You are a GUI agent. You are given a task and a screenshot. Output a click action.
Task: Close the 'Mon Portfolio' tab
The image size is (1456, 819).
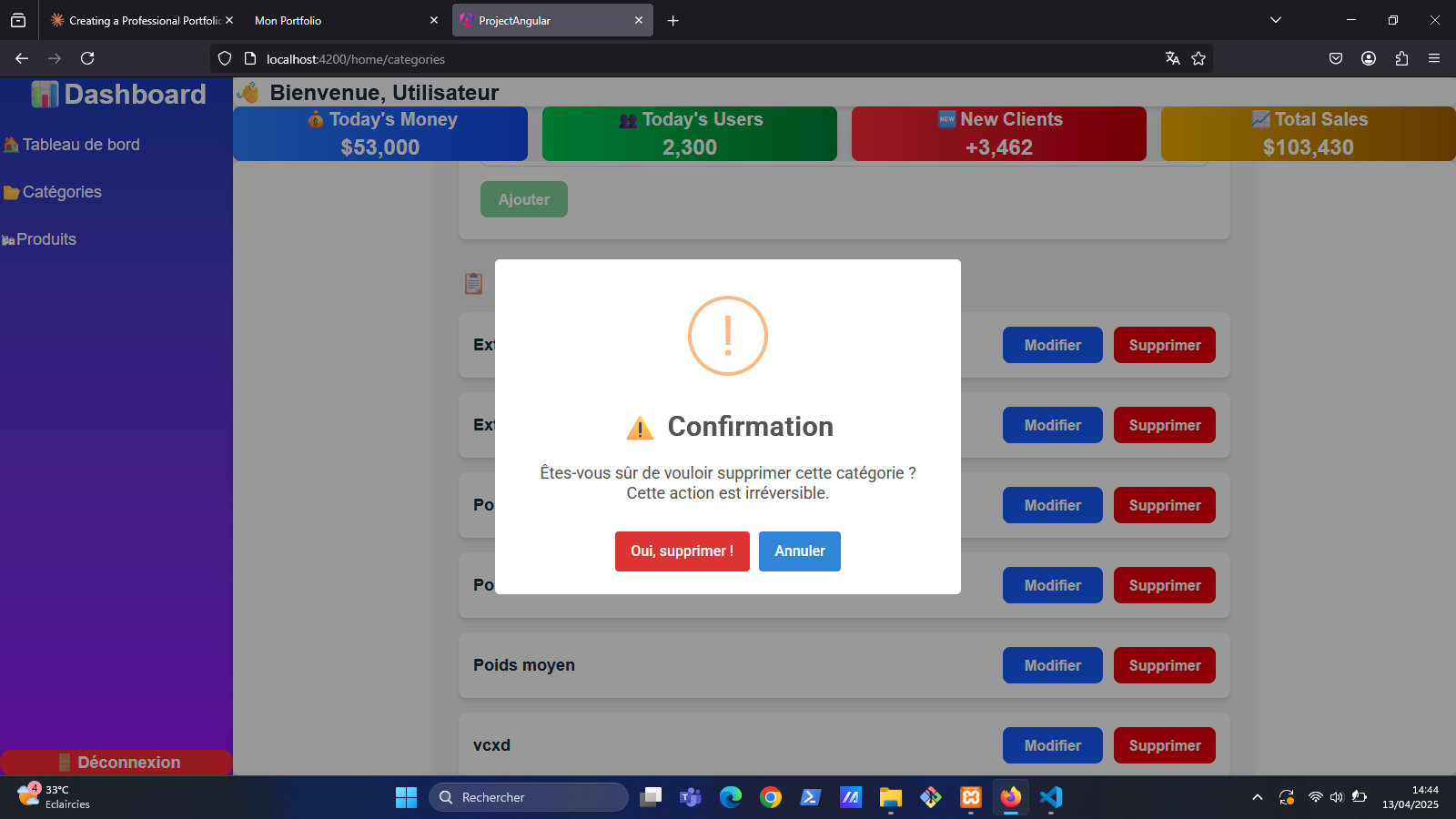pos(434,20)
